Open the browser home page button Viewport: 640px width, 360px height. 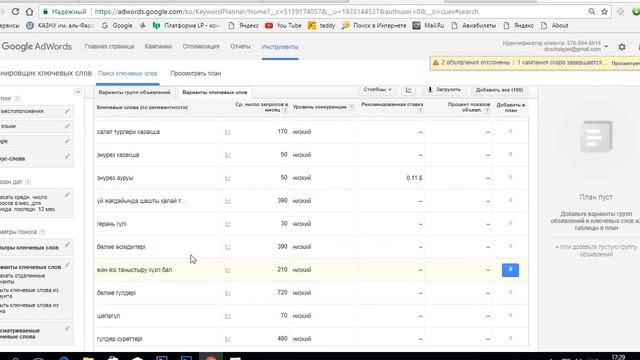(x=29, y=11)
